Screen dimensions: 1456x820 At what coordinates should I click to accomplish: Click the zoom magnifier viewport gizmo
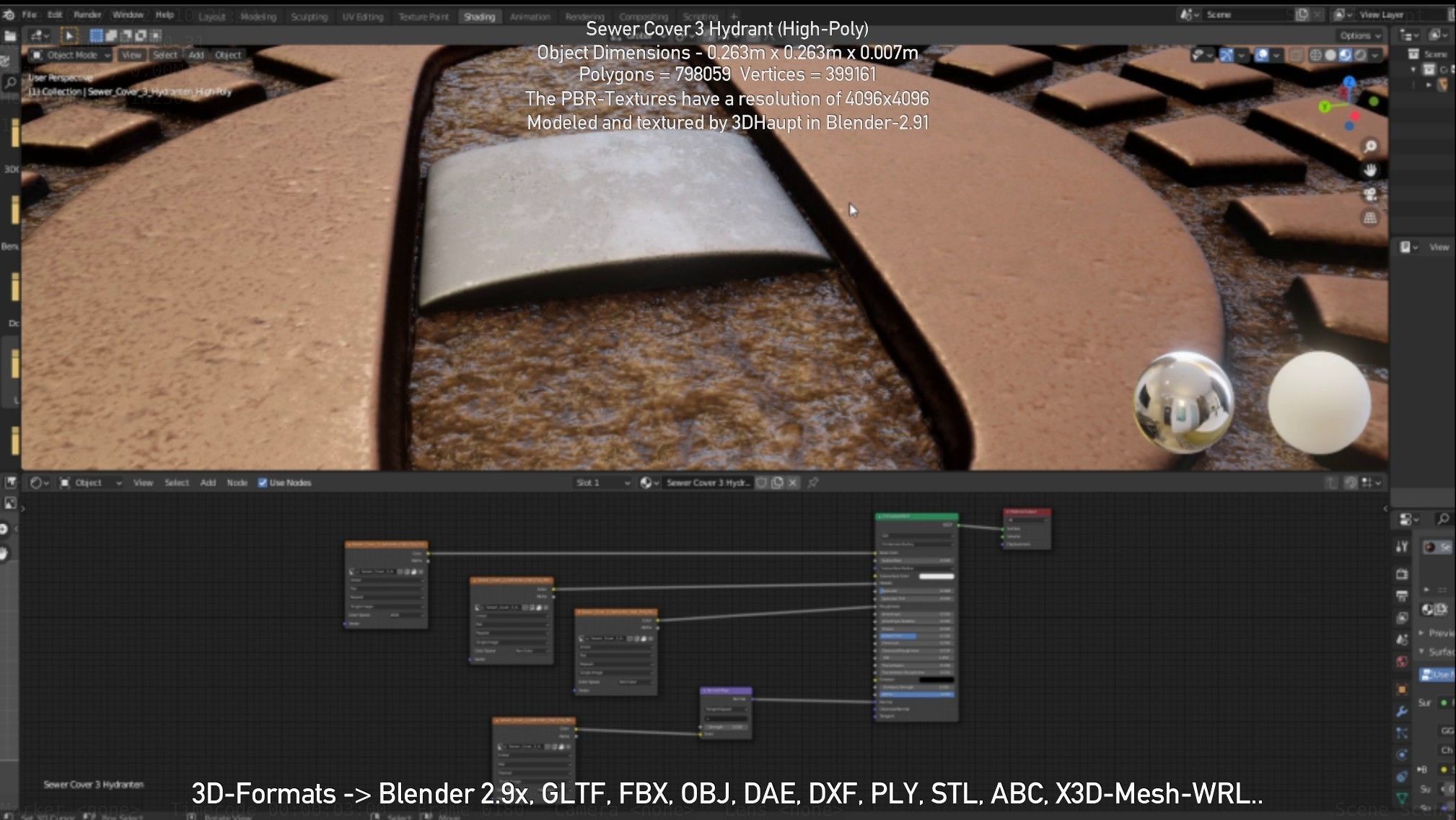[1370, 147]
